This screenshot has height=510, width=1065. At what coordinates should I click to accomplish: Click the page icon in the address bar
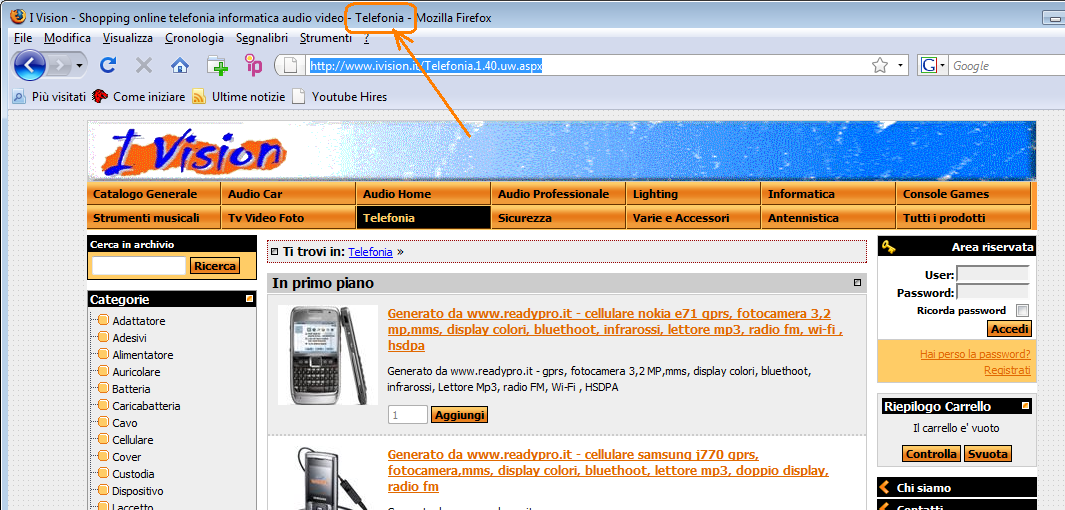pos(291,66)
